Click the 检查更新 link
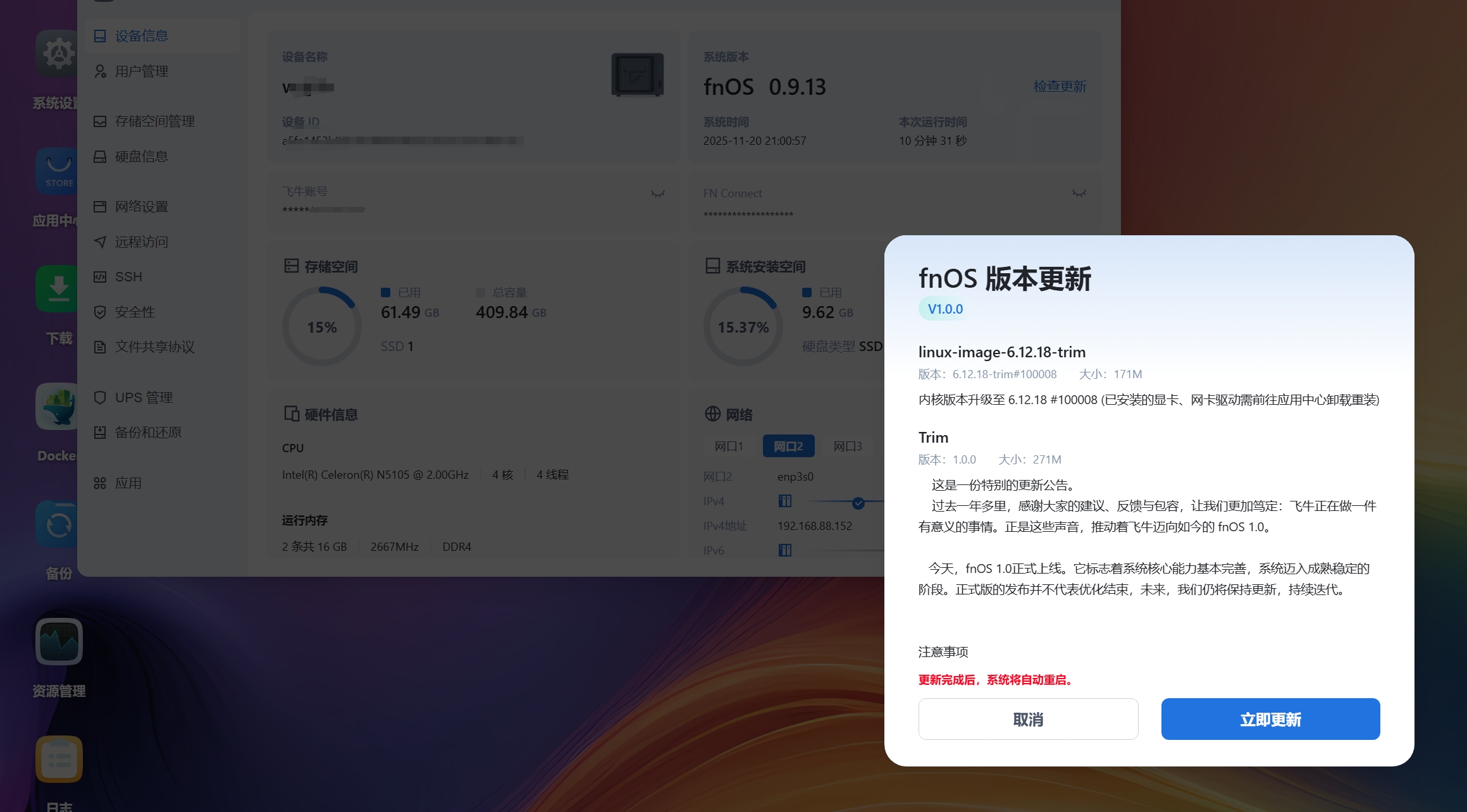The height and width of the screenshot is (812, 1467). click(1060, 86)
